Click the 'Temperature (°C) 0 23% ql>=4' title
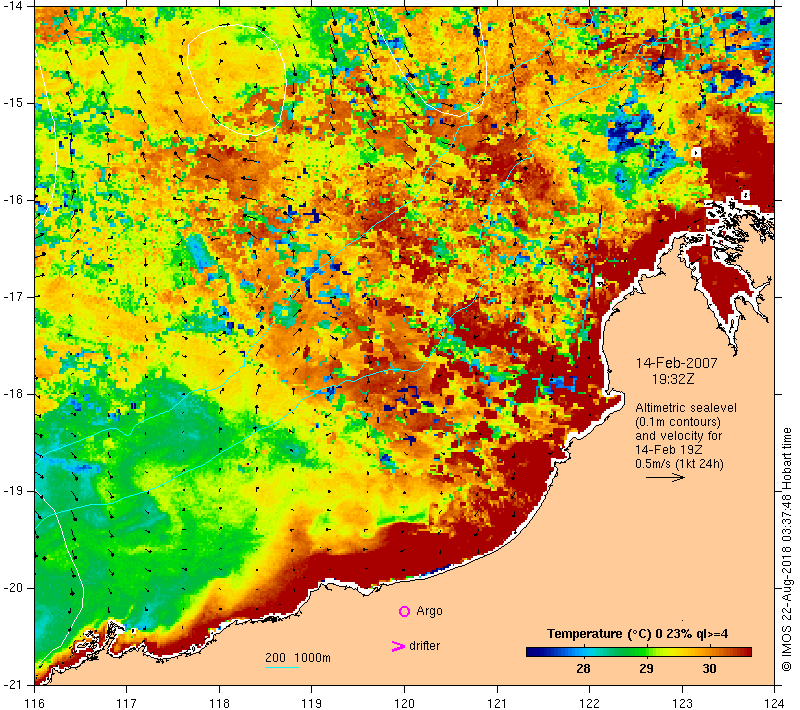The image size is (800, 710). (637, 634)
